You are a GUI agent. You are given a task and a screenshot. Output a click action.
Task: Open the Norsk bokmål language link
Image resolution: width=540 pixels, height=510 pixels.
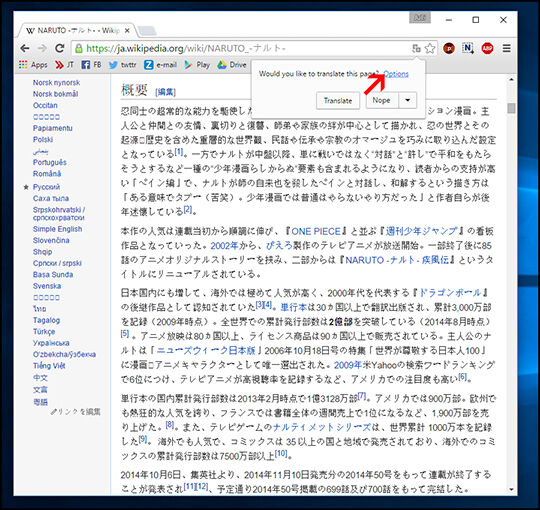coord(55,94)
